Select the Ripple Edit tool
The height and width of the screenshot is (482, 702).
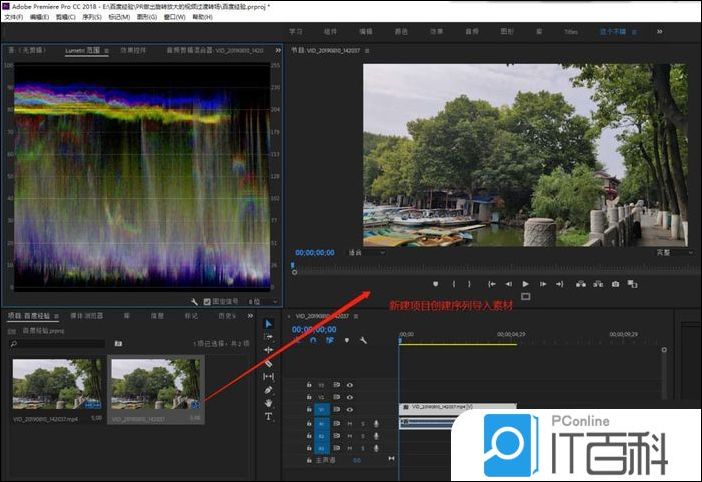point(268,350)
